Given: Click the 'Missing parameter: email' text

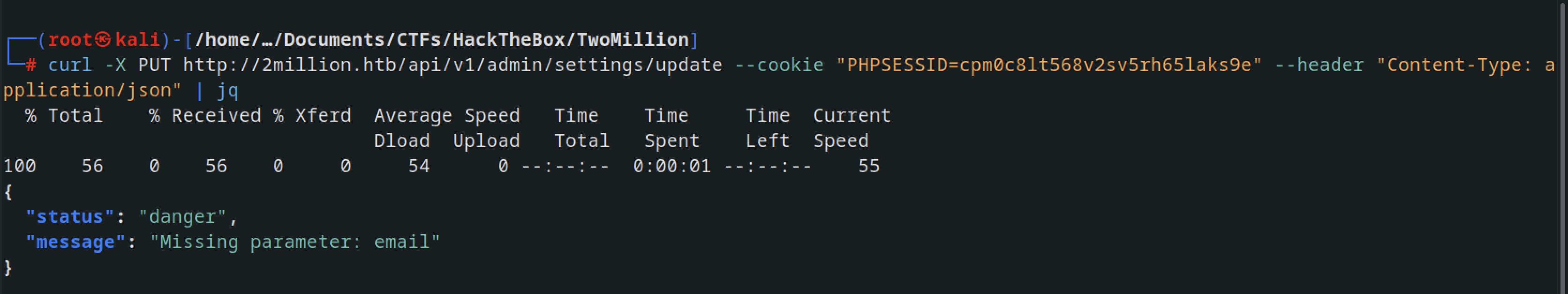Looking at the screenshot, I should pos(295,242).
